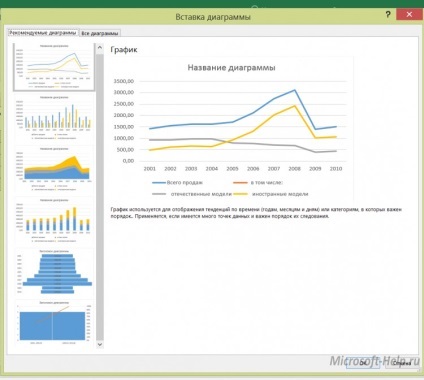Click the thumbnail list scroll-down arrow
This screenshot has height=380, width=424.
[x=100, y=344]
